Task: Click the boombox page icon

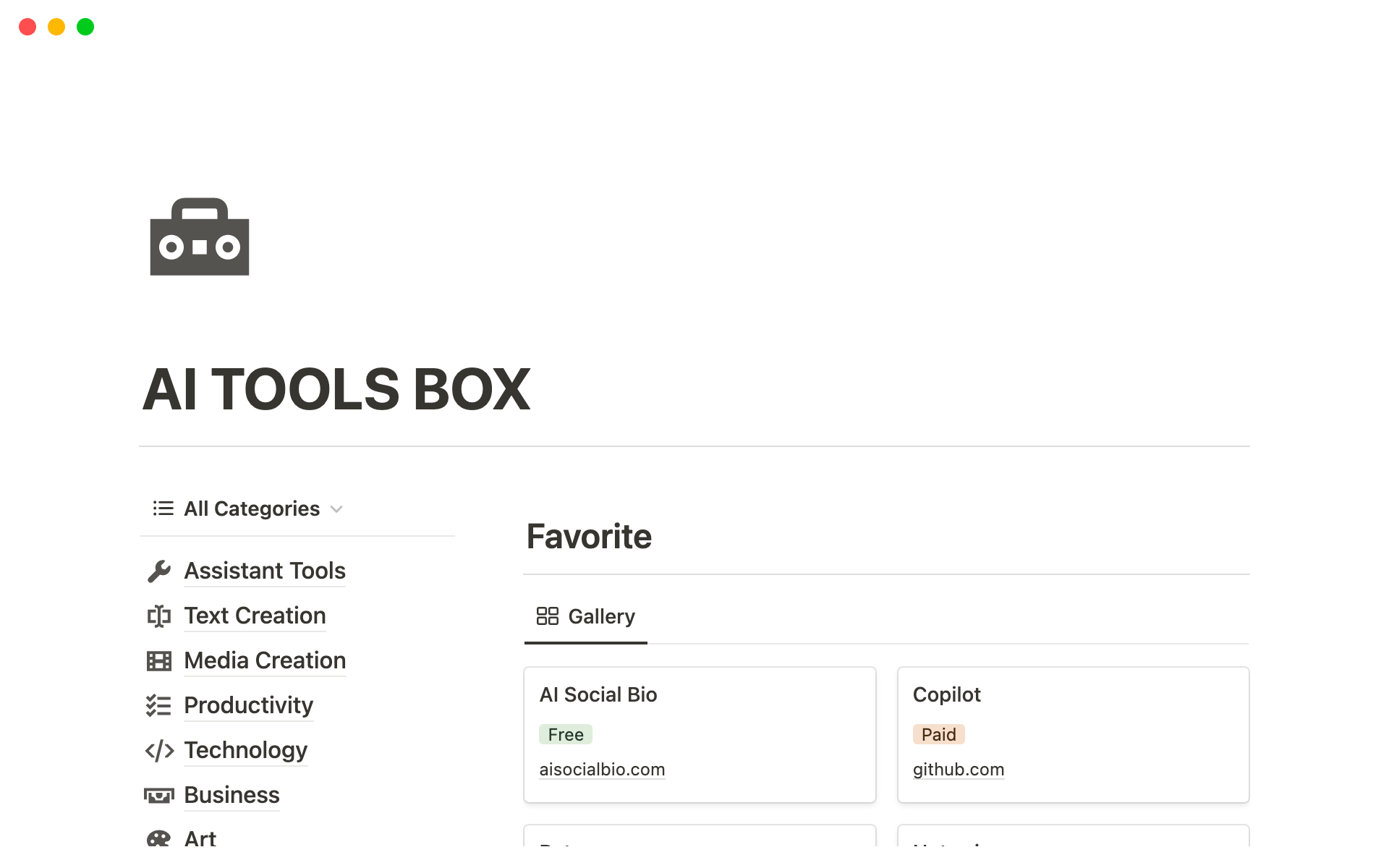Action: 200,237
